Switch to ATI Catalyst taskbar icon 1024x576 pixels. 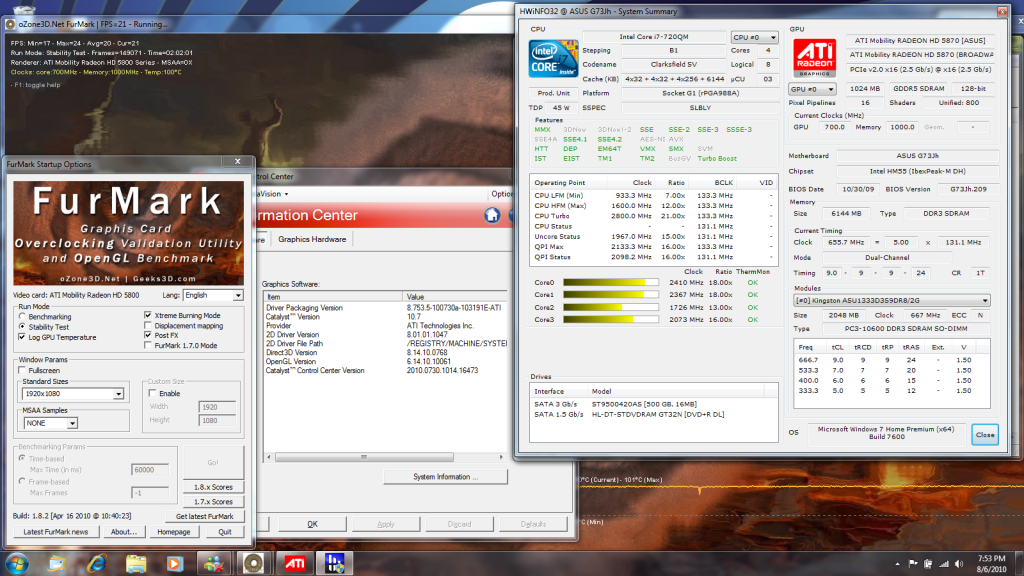[294, 563]
